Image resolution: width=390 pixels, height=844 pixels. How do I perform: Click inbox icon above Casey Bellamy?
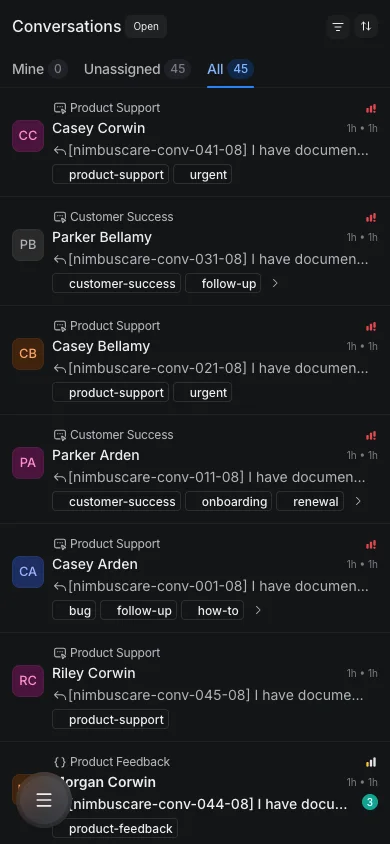tap(60, 326)
